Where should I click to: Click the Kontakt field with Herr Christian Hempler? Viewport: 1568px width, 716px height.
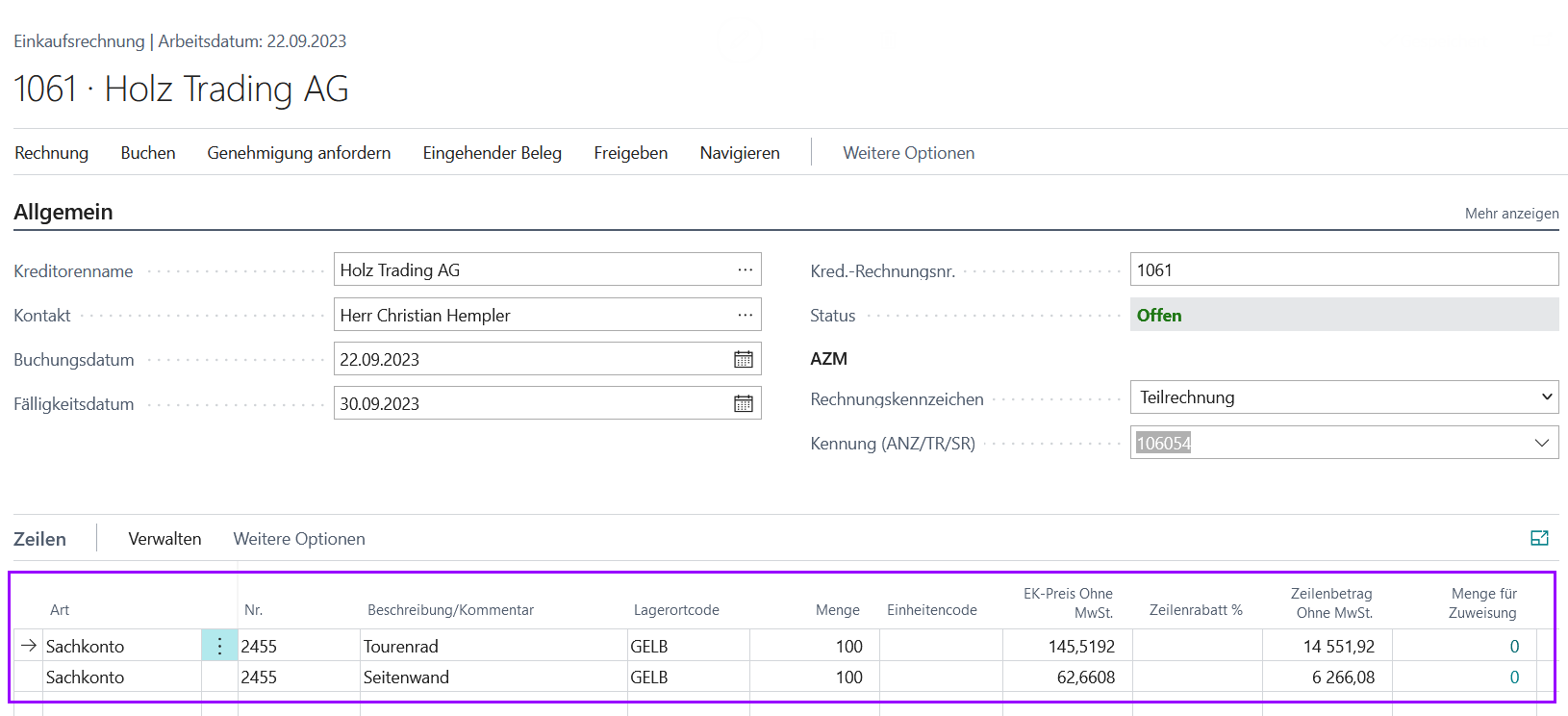(547, 315)
